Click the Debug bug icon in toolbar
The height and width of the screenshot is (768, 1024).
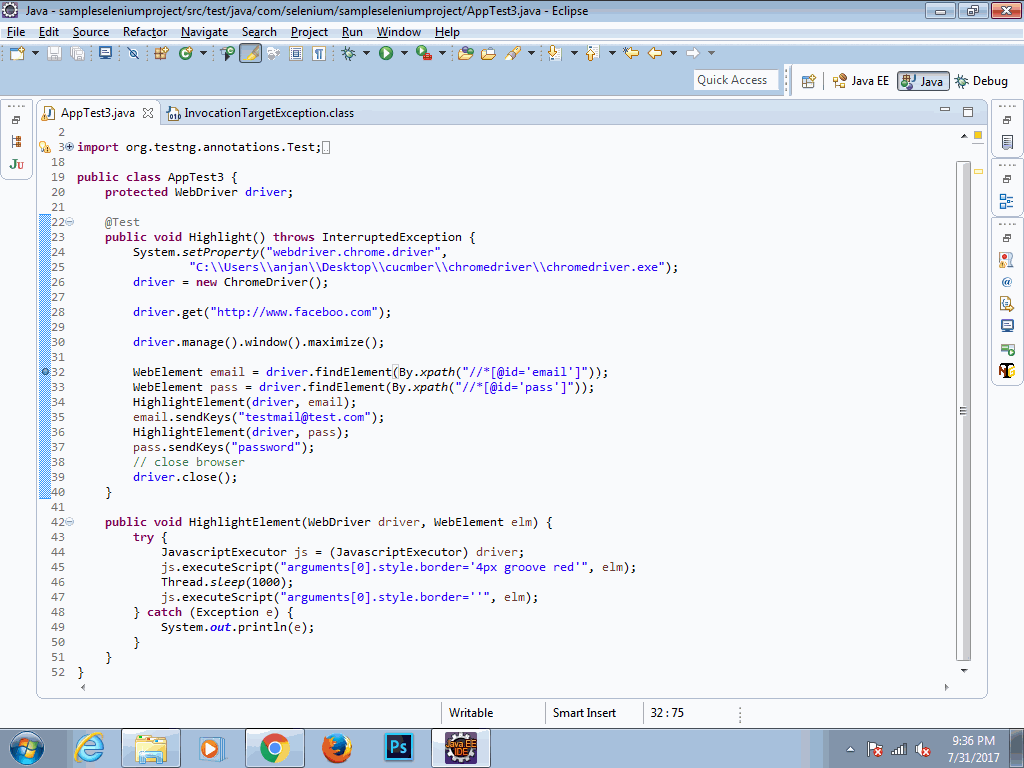pos(348,54)
